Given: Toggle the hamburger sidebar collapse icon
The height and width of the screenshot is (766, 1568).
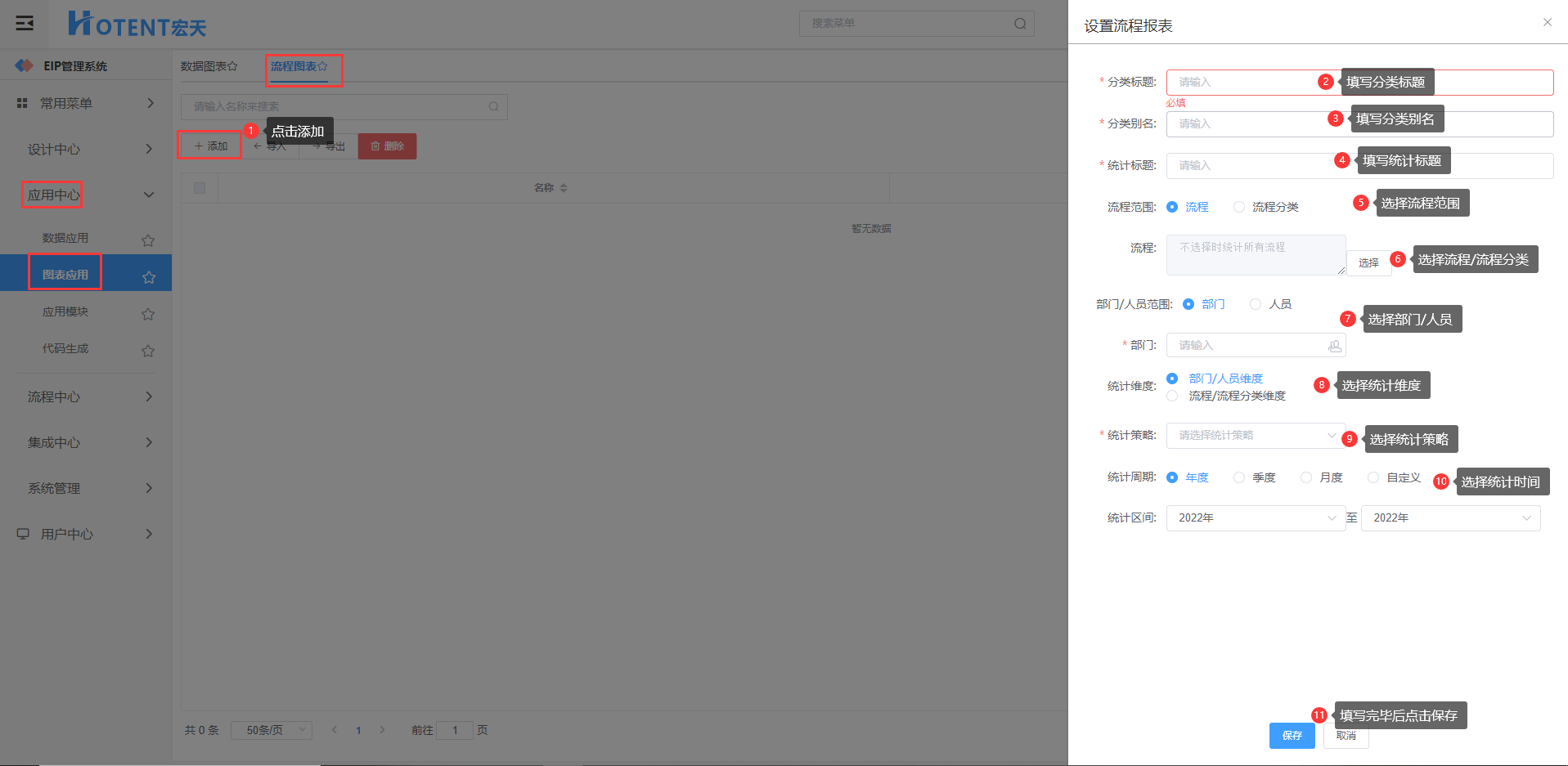Looking at the screenshot, I should pyautogui.click(x=25, y=23).
